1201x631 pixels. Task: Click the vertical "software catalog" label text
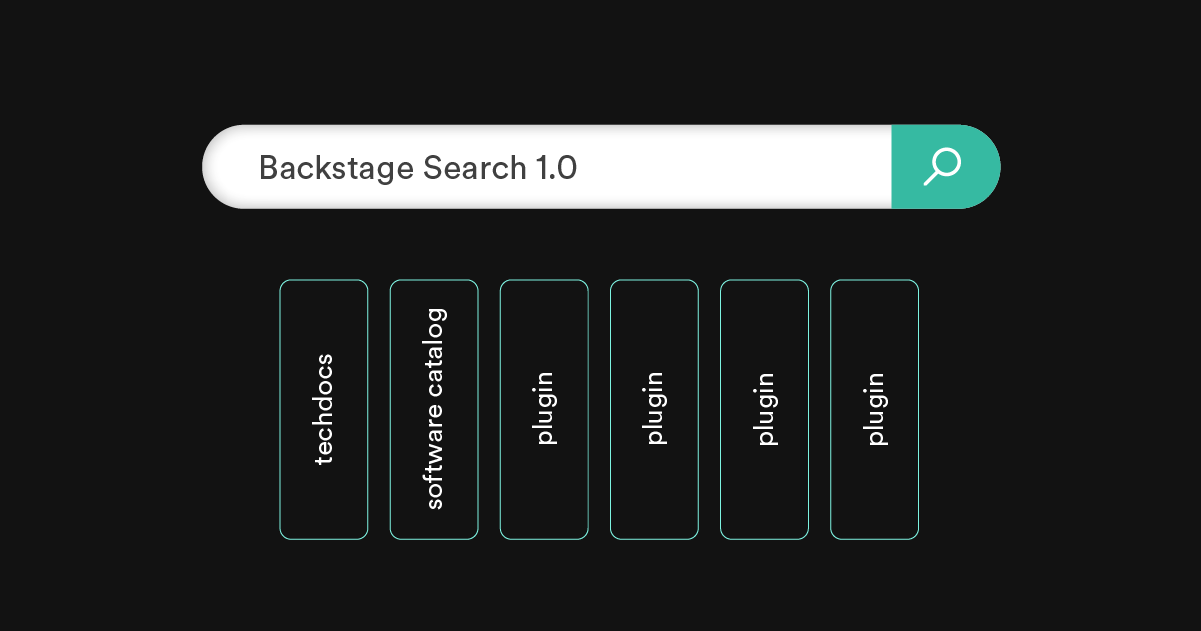tap(435, 409)
